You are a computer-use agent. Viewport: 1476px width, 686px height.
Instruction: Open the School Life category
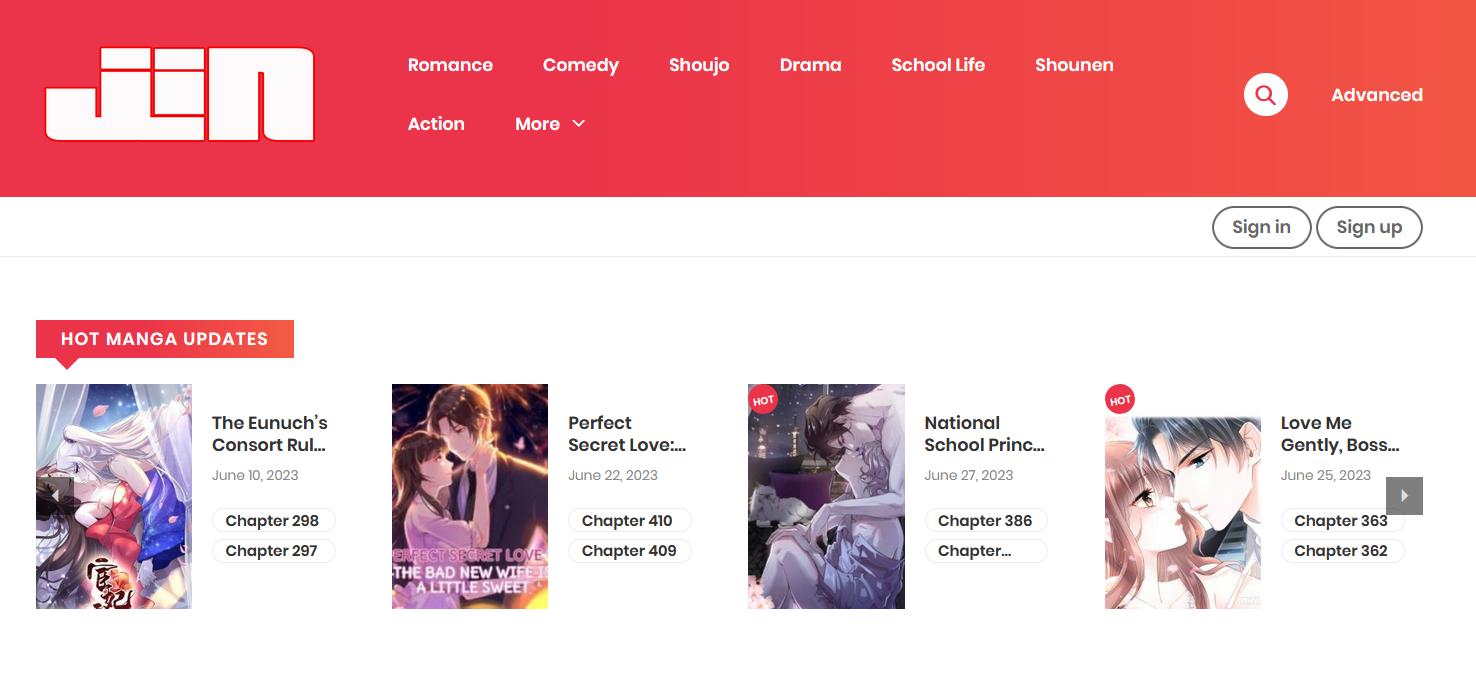click(x=937, y=65)
